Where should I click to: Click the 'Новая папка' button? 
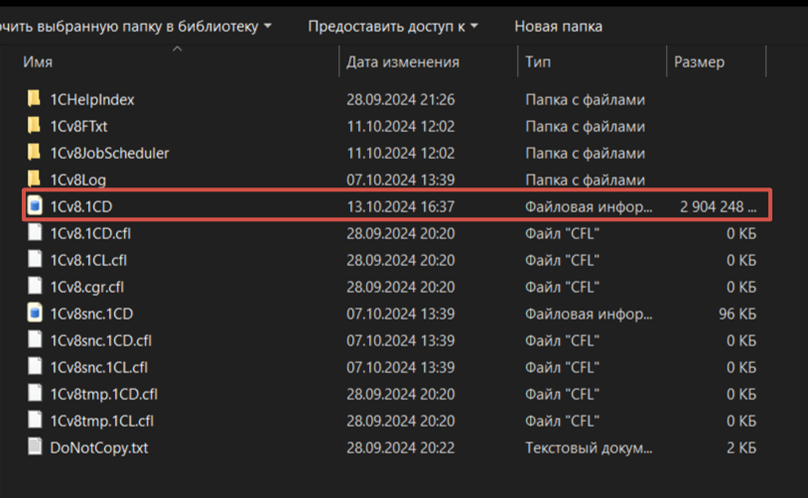(558, 26)
